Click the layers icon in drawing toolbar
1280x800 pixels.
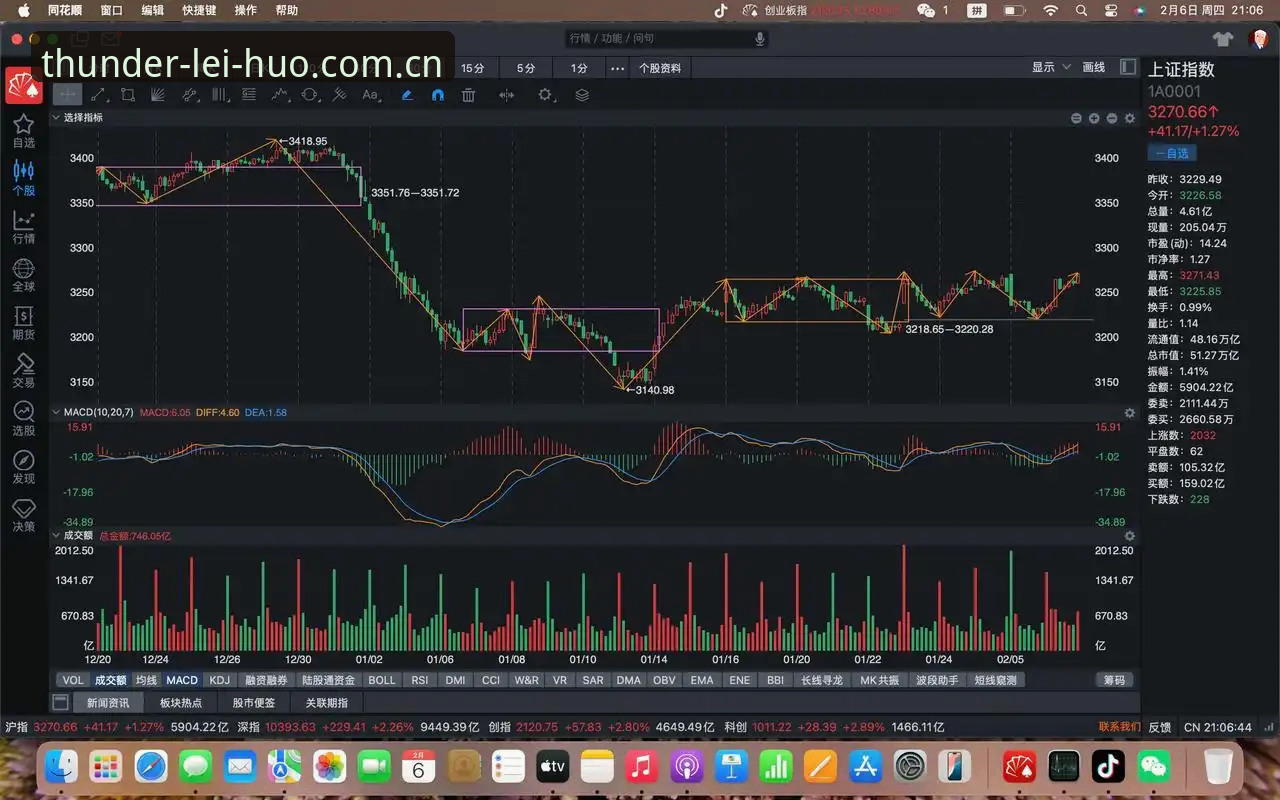click(x=582, y=95)
